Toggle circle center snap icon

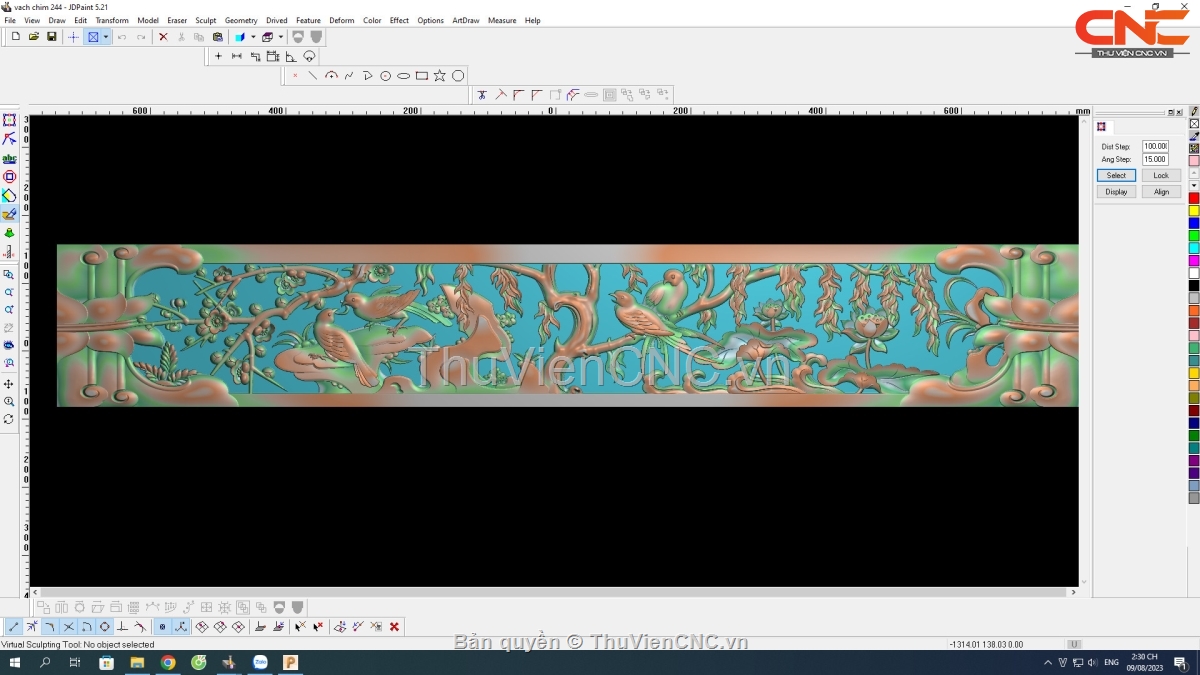[x=104, y=627]
